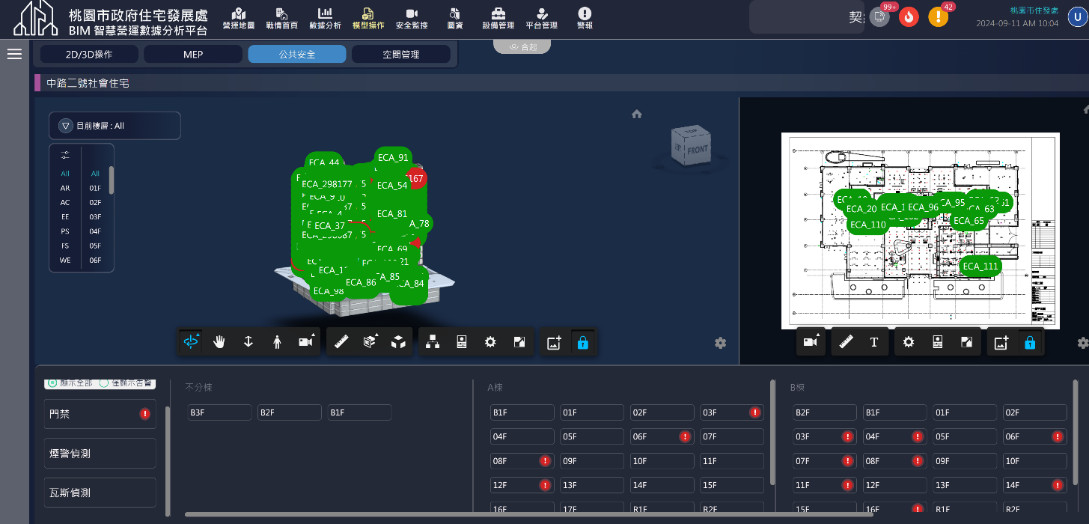Select EE discipline filter
This screenshot has width=1089, height=524.
[65, 217]
